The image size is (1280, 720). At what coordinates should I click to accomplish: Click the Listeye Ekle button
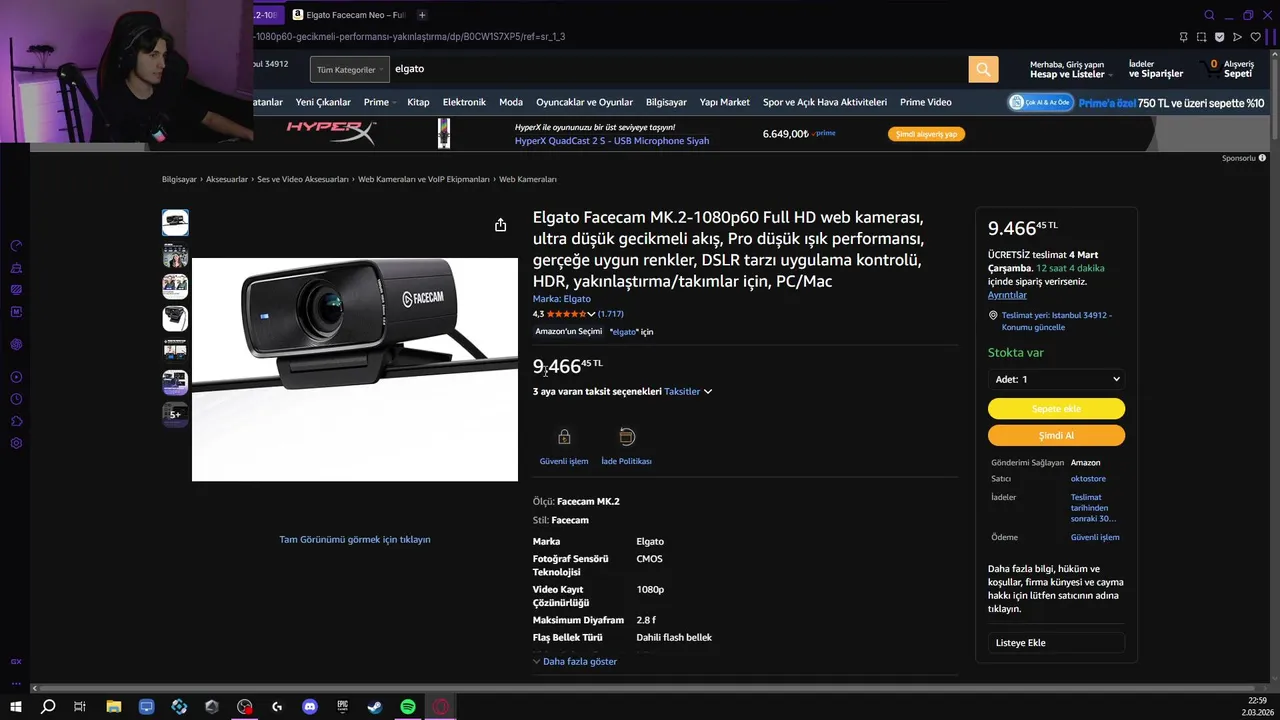click(x=1056, y=643)
